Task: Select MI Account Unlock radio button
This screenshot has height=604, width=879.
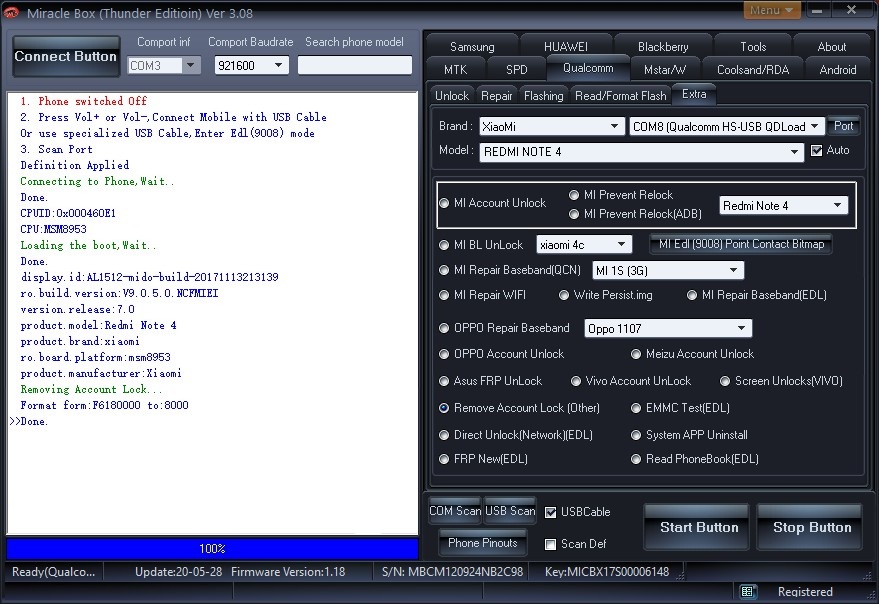Action: (444, 203)
